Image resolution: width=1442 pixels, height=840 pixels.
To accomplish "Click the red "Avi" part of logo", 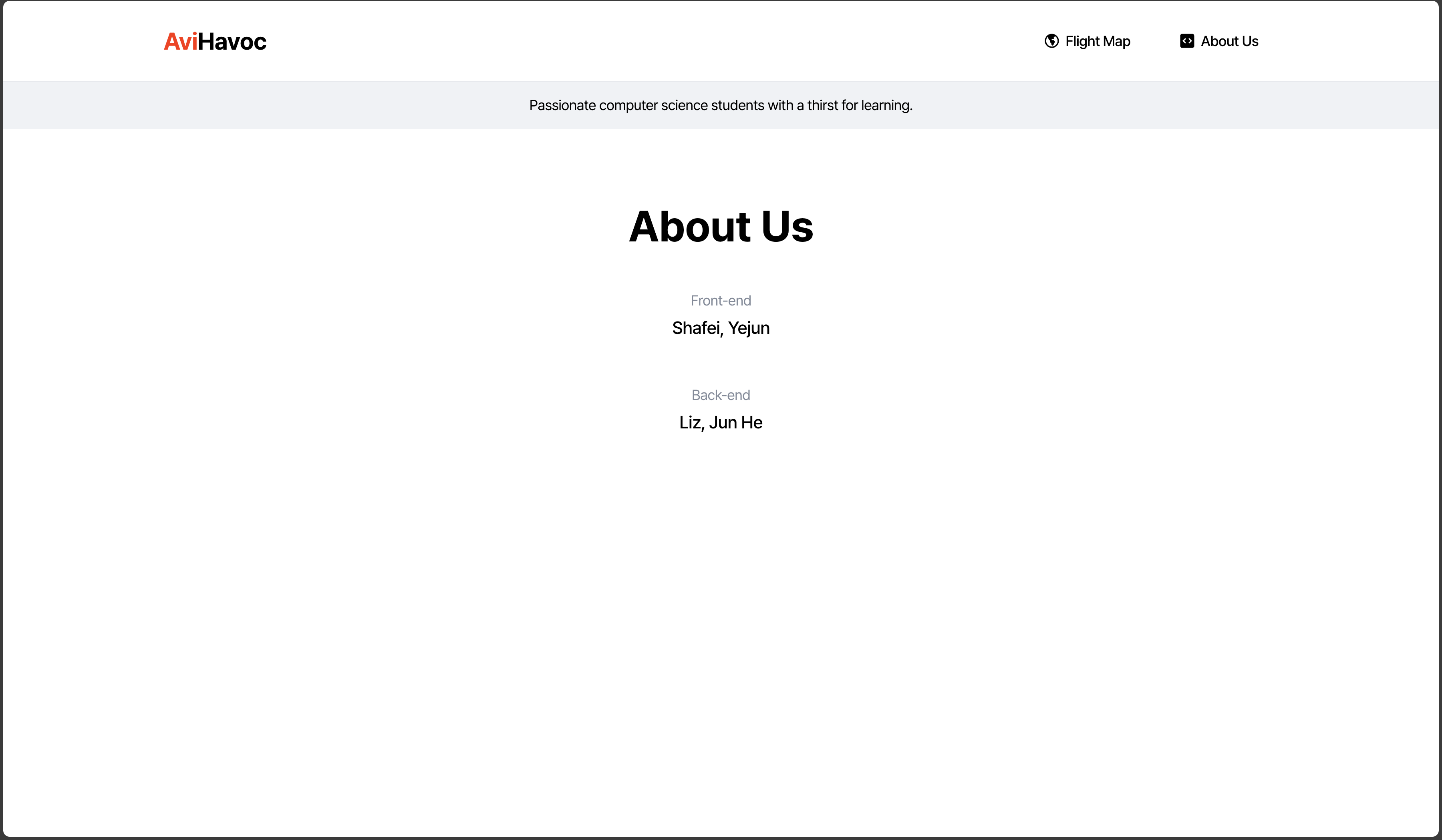I will coord(180,42).
